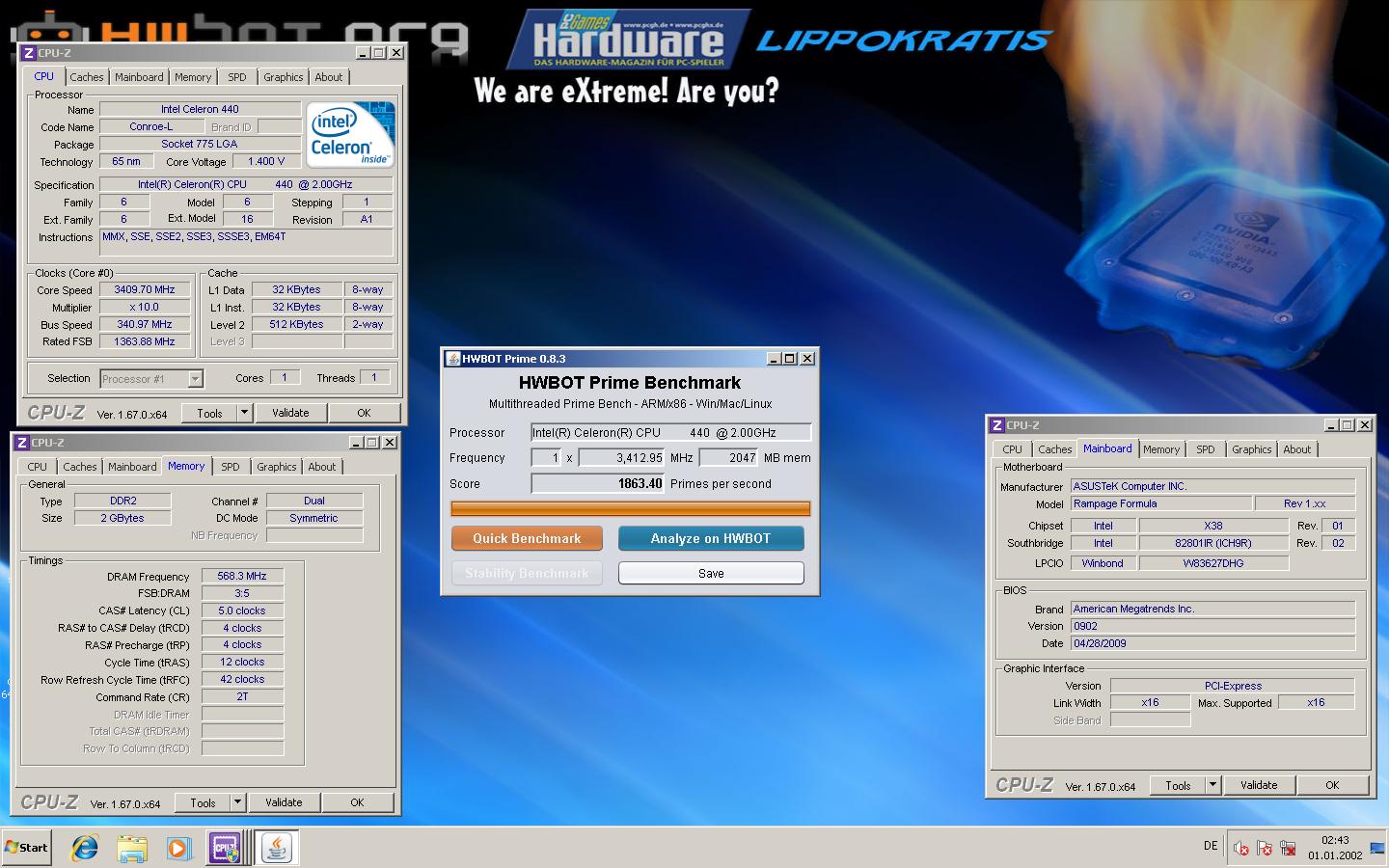Click the Action Center flag tray icon
1389x868 pixels.
tap(1265, 848)
